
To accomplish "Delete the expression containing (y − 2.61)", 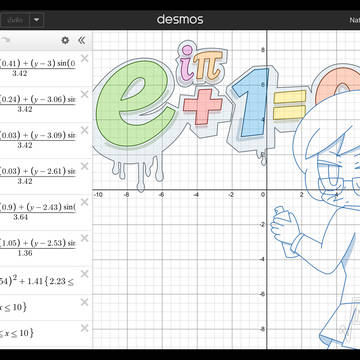I will click(x=85, y=166).
